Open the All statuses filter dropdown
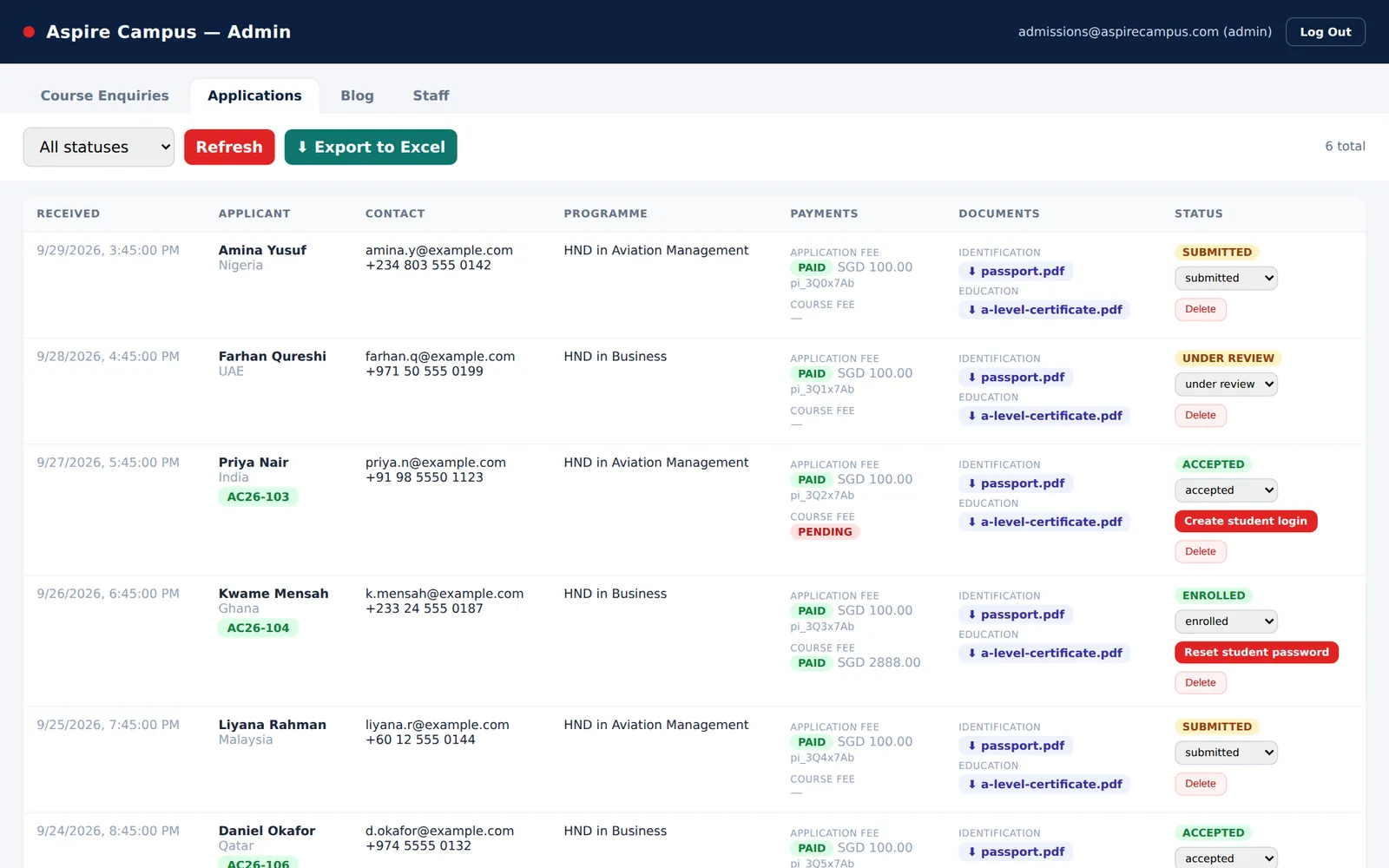1389x868 pixels. coord(98,147)
